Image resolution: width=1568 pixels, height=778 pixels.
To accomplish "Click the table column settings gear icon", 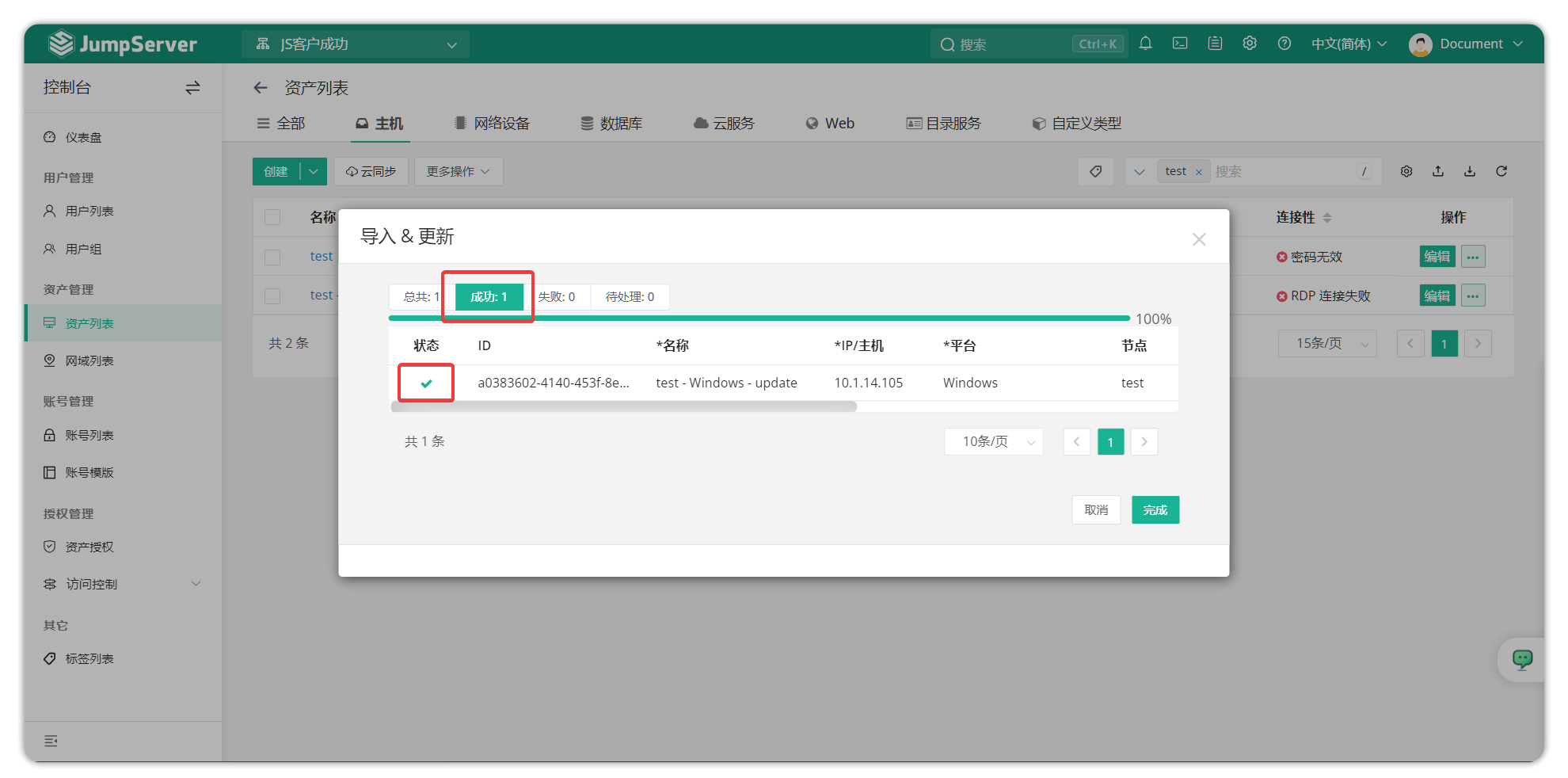I will click(x=1406, y=171).
